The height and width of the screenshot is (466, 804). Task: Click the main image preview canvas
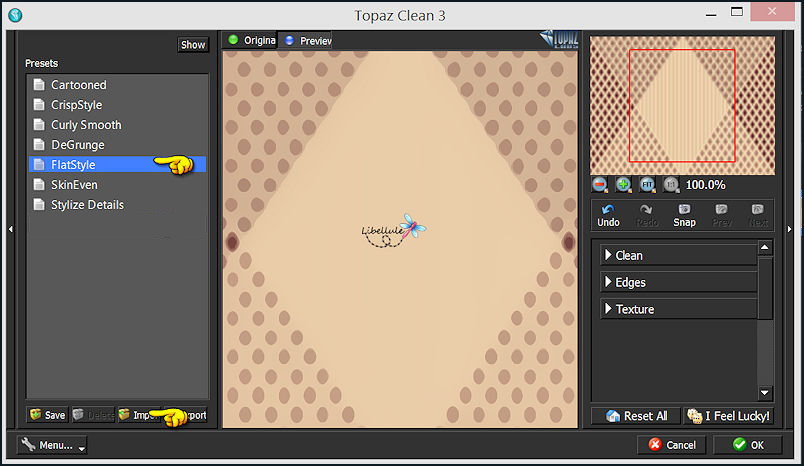400,239
